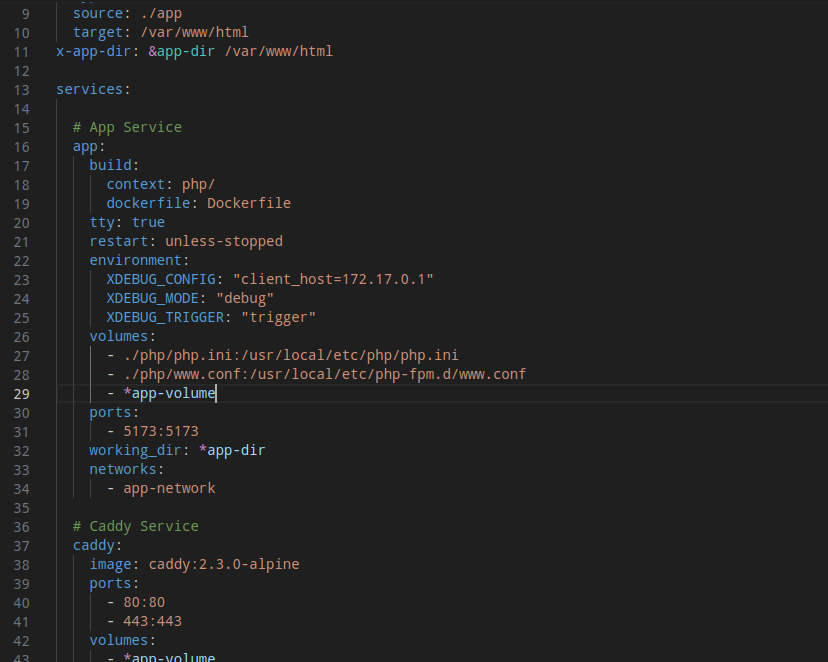Click the app-network entry on line 34
This screenshot has width=828, height=662.
169,488
